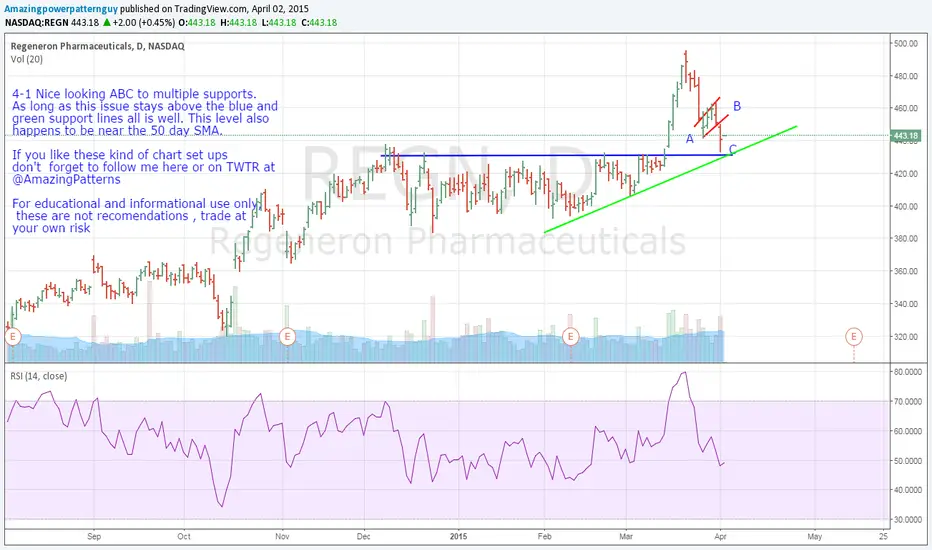Click the 30.0000 RSI axis label
Image resolution: width=932 pixels, height=550 pixels.
[908, 520]
